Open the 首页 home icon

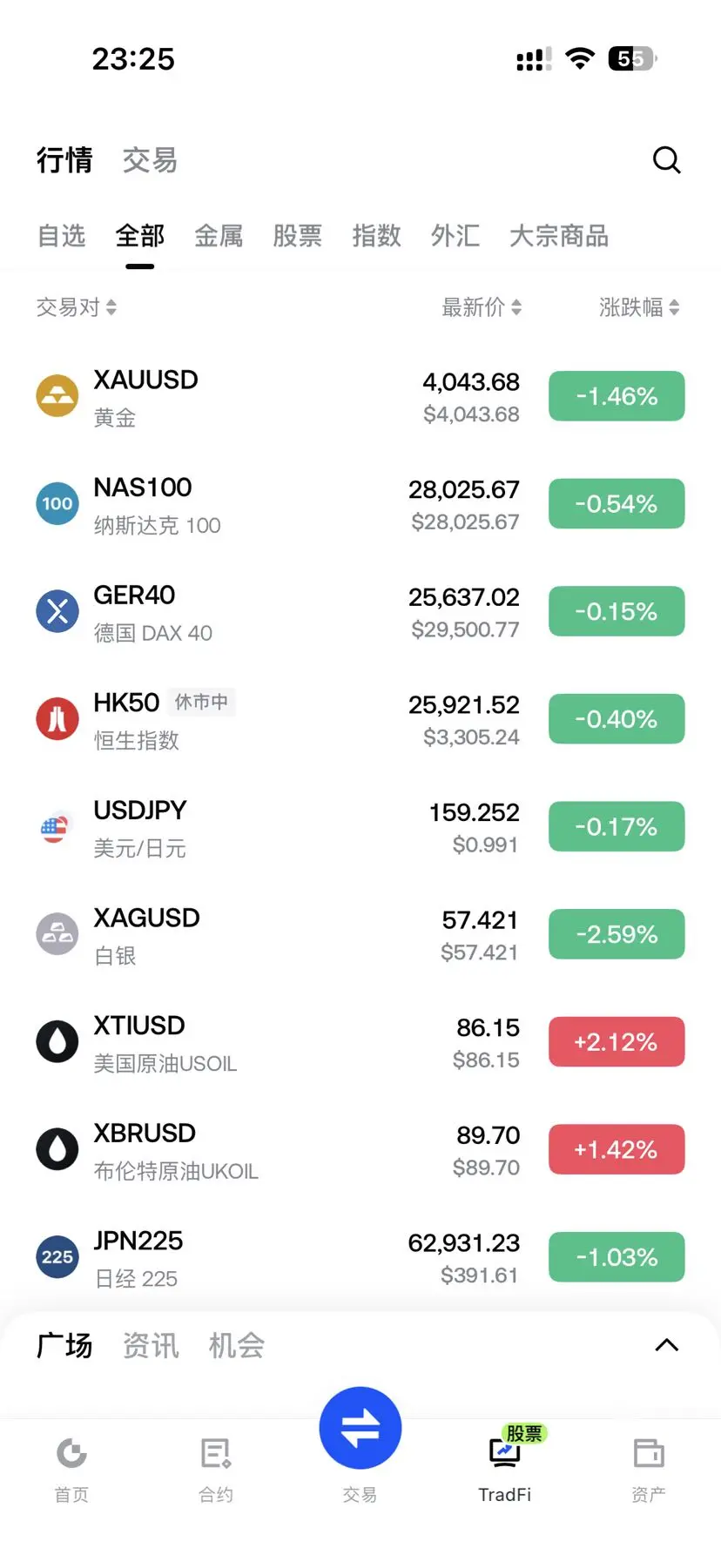71,1453
